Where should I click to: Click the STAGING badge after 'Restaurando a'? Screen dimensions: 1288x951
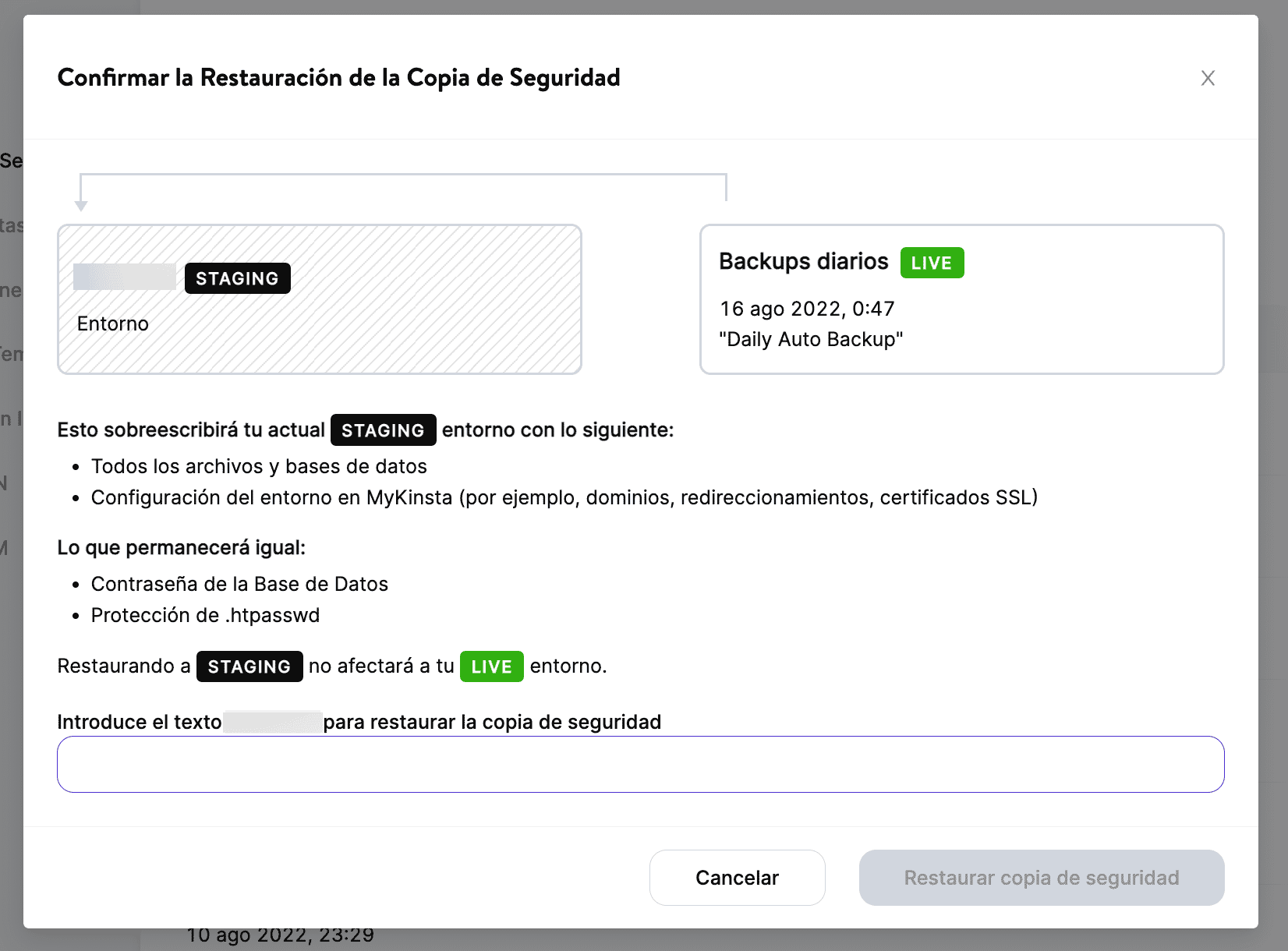point(249,666)
